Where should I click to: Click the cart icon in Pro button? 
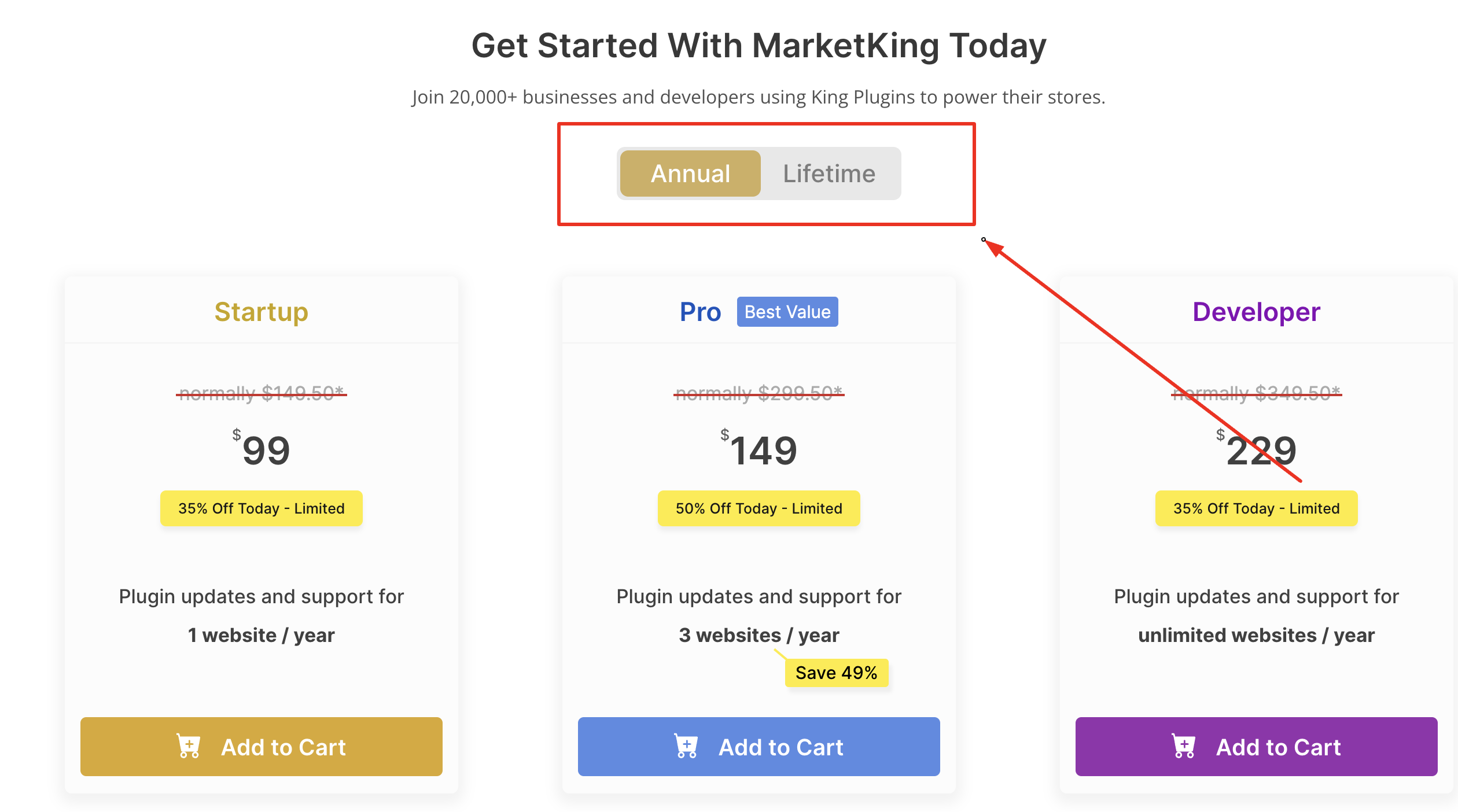[686, 746]
